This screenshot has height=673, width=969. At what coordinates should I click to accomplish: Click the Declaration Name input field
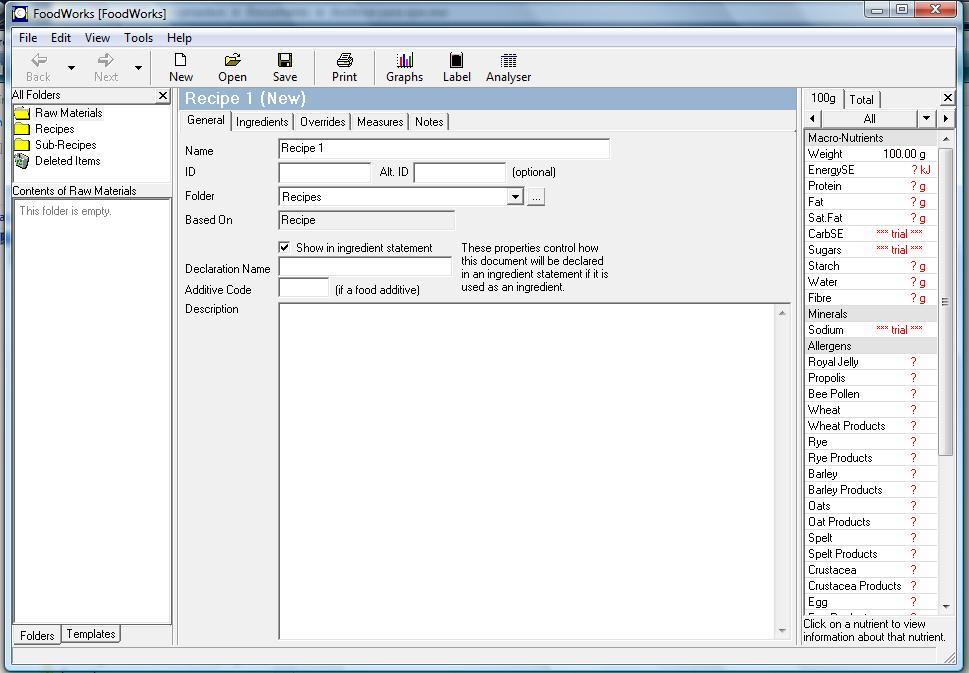[364, 268]
